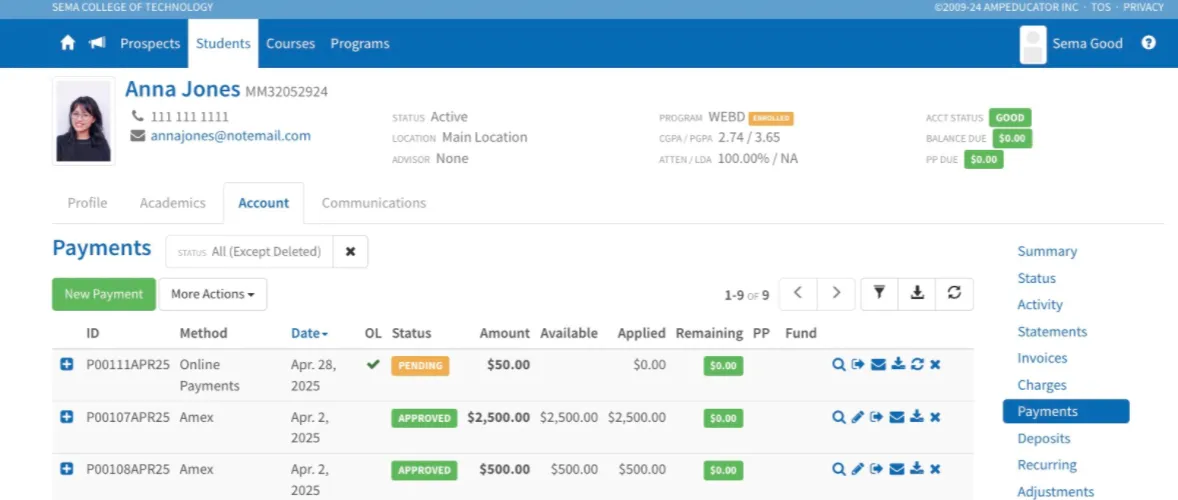Expand row for payment P00107APR25
Image resolution: width=1178 pixels, height=500 pixels.
(x=67, y=417)
